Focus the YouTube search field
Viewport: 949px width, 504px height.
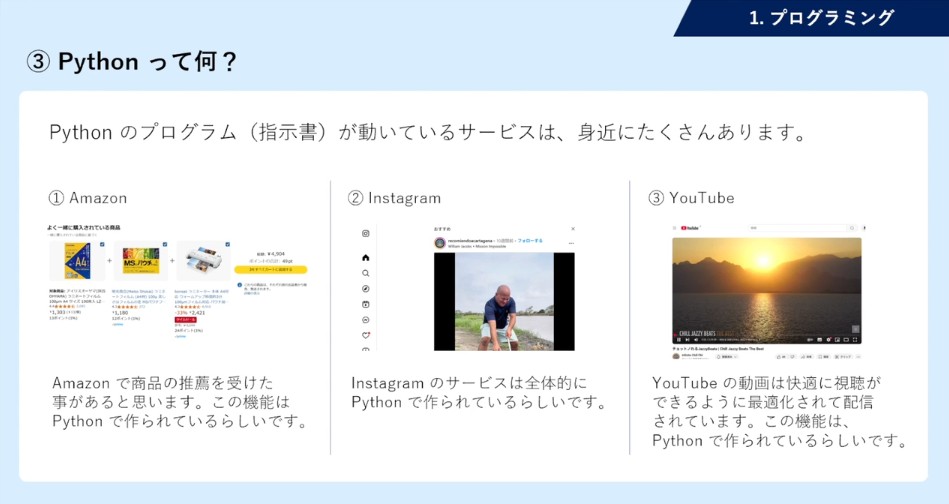coord(798,228)
